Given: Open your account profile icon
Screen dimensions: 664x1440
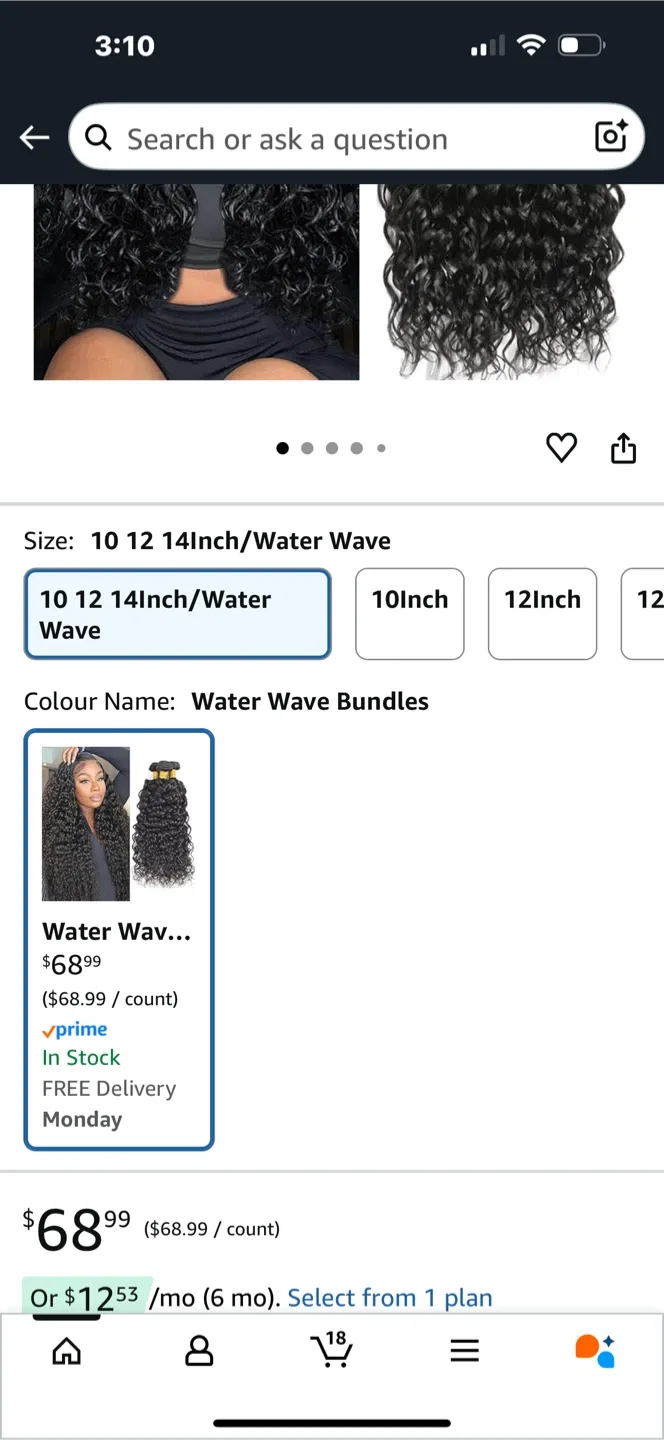Looking at the screenshot, I should (199, 1350).
